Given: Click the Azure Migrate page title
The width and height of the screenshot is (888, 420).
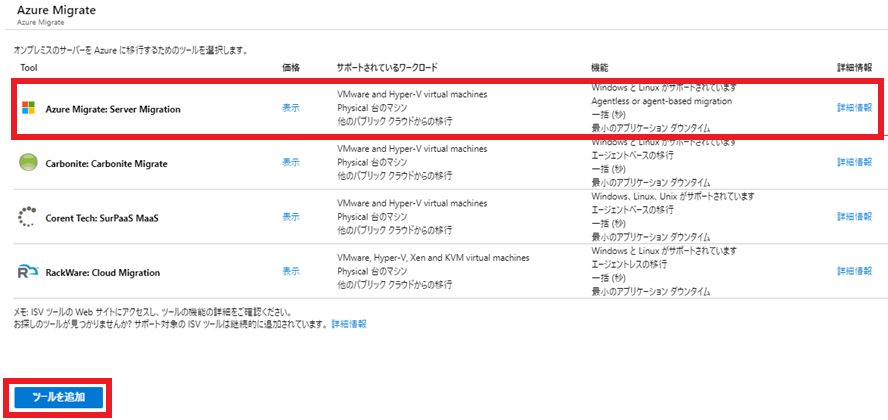Looking at the screenshot, I should (56, 10).
